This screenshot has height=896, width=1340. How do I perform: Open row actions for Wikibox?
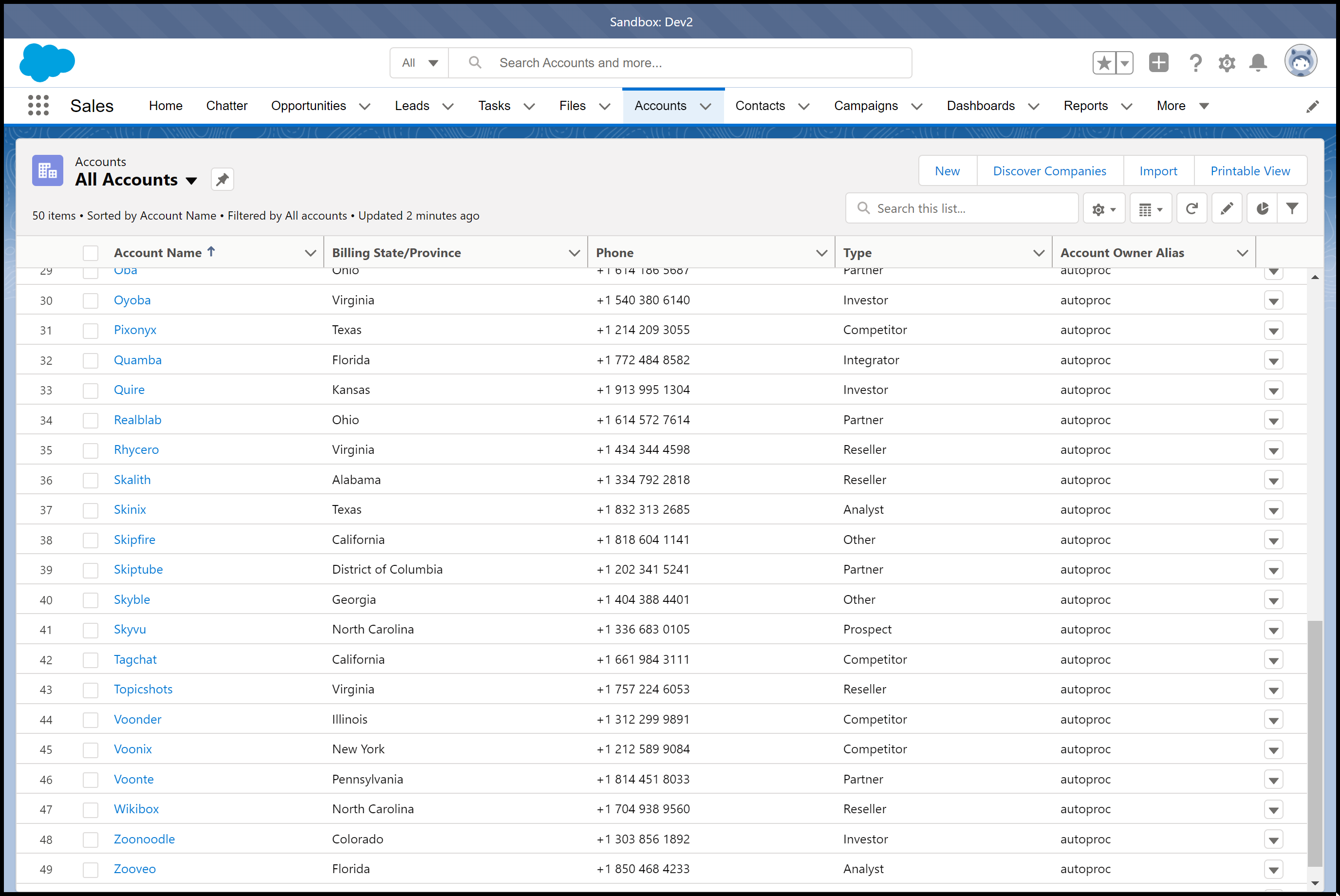pyautogui.click(x=1273, y=810)
